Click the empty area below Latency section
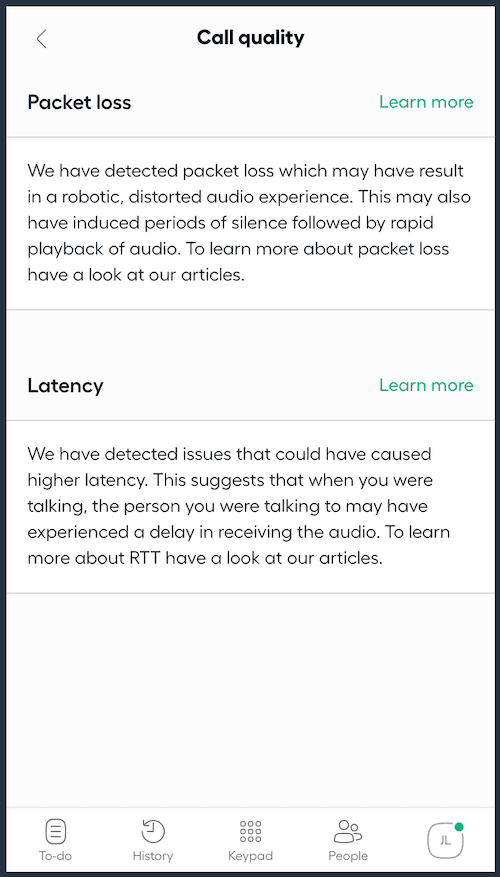The height and width of the screenshot is (877, 500). click(250, 699)
